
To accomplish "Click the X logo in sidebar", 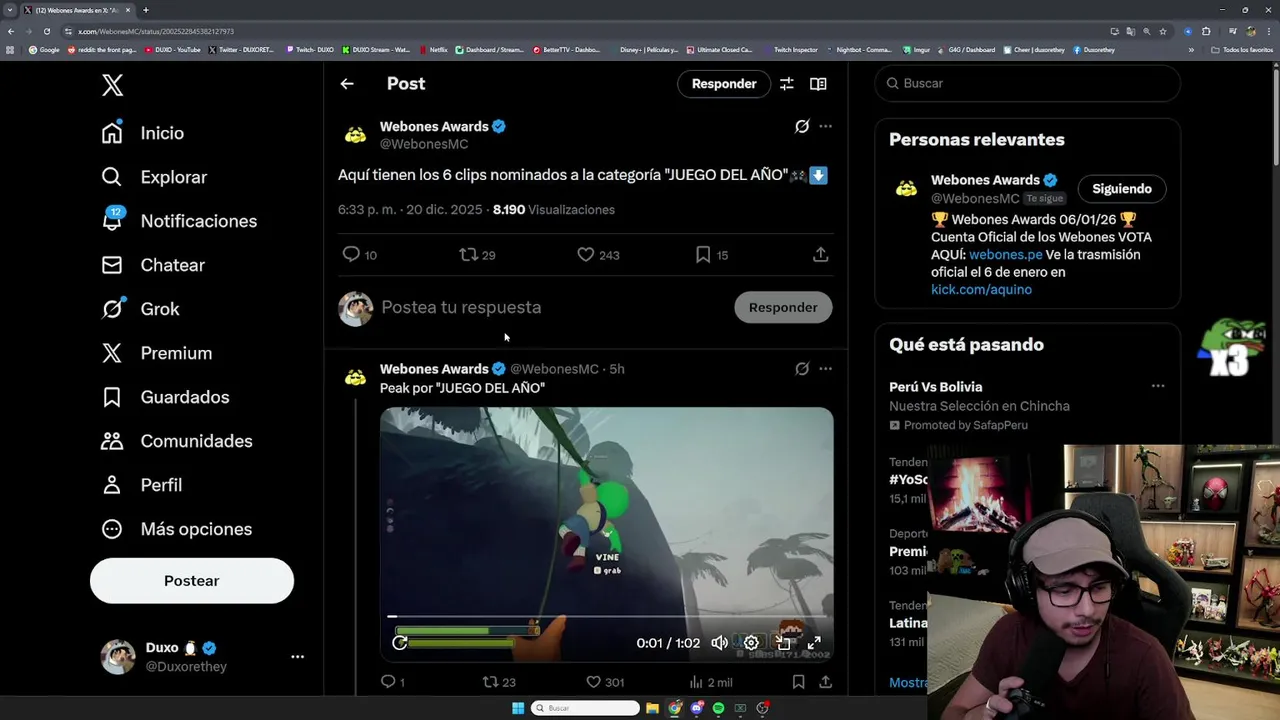I will 112,85.
